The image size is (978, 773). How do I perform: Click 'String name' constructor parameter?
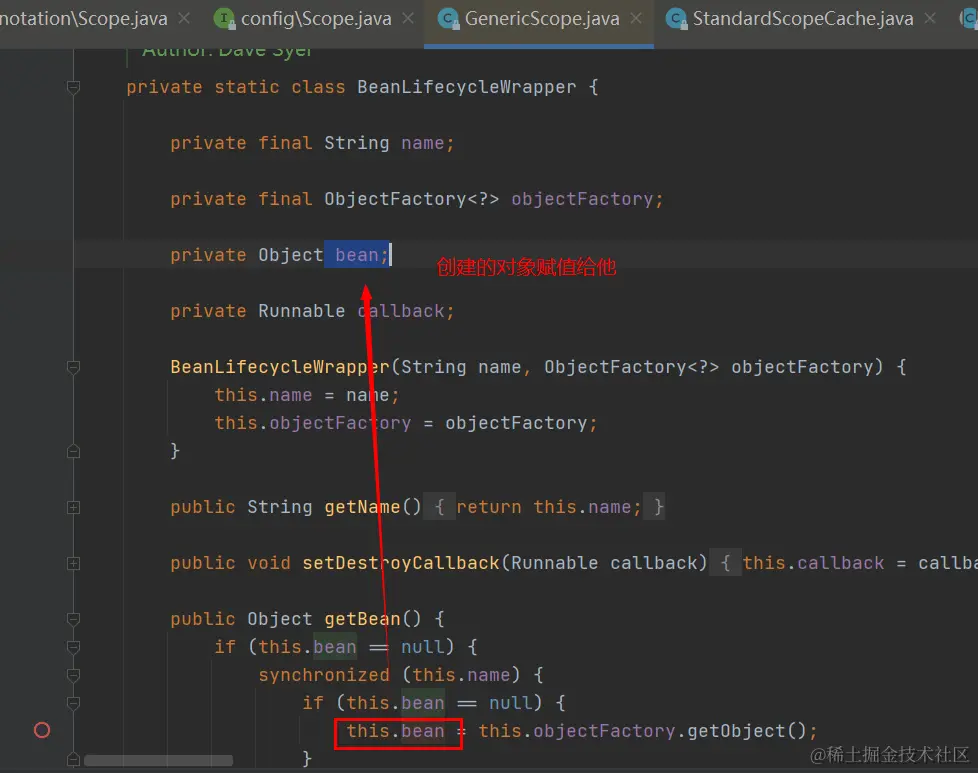[x=460, y=367]
